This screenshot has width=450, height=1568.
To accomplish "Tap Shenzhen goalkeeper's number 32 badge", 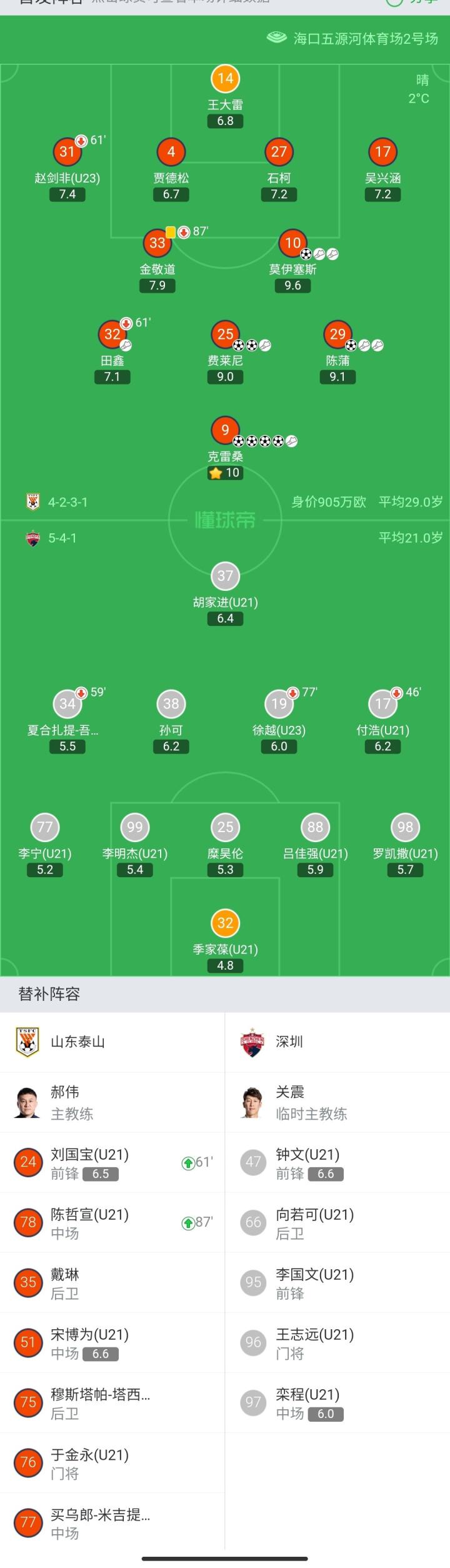I will tap(225, 923).
